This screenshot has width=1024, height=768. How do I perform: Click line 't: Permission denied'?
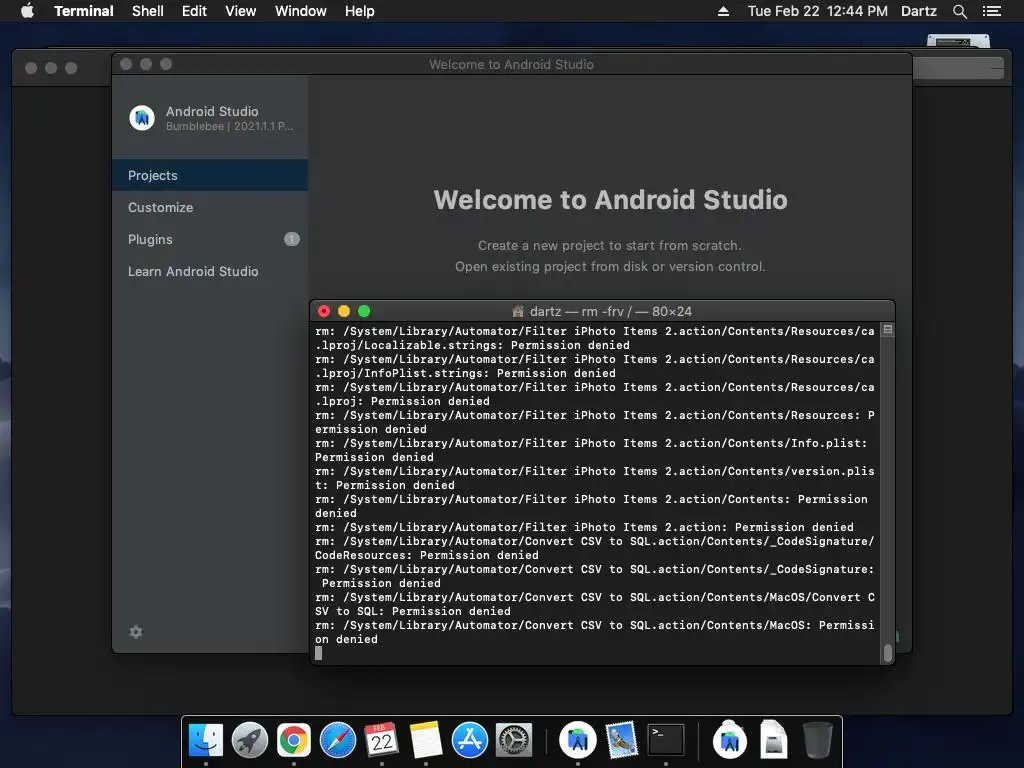tap(385, 485)
